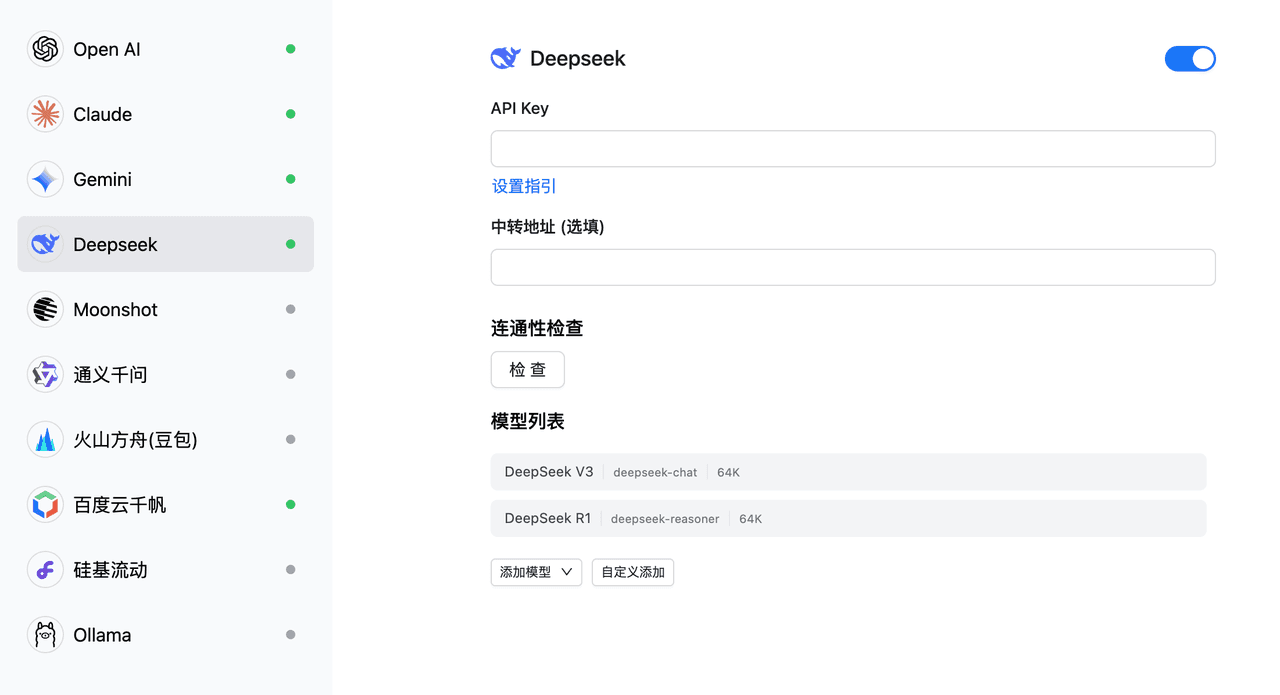
Task: Click the green status dot beside 百度云千帆
Action: [x=291, y=504]
